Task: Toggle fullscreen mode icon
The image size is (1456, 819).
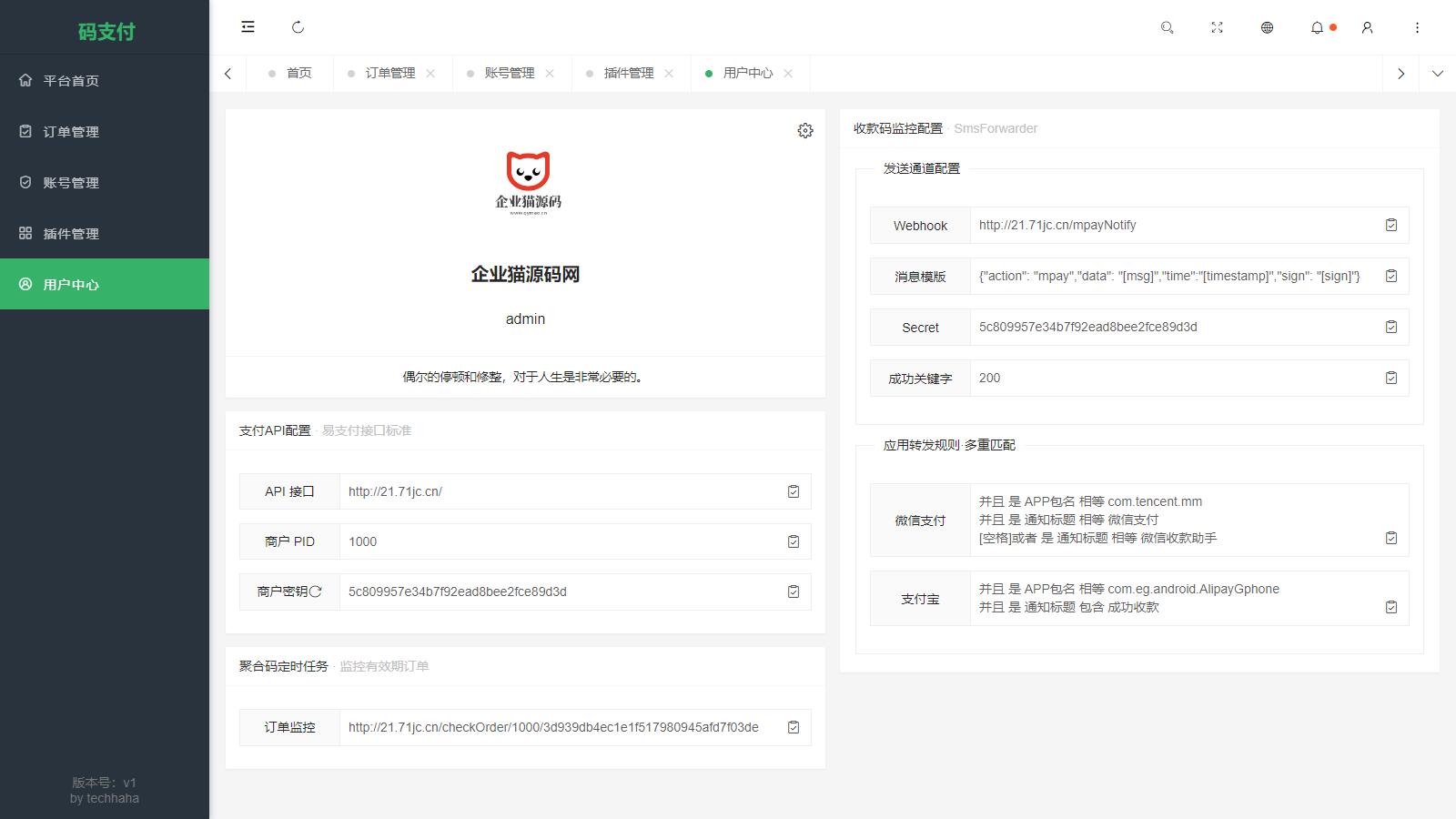Action: 1217,27
